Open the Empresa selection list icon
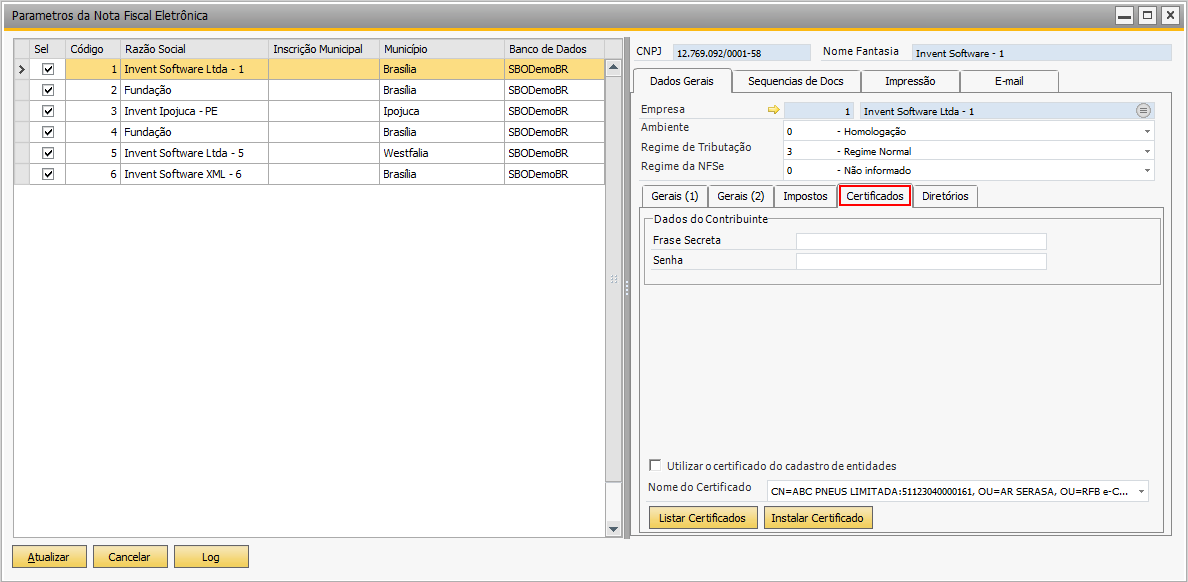 pos(1143,111)
